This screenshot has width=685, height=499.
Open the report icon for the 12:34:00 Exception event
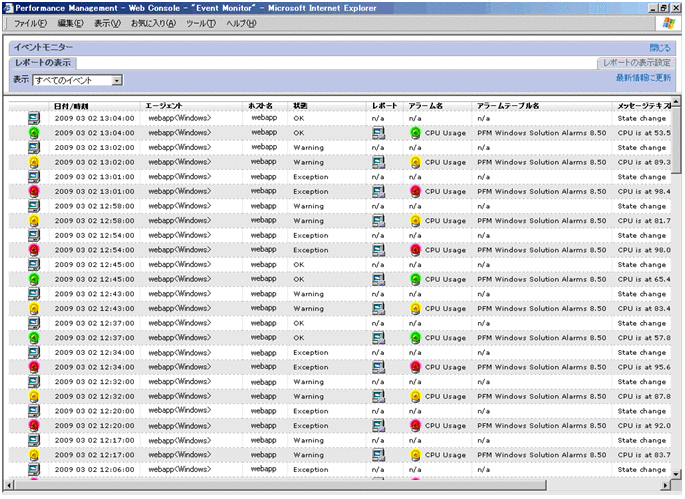(x=378, y=367)
